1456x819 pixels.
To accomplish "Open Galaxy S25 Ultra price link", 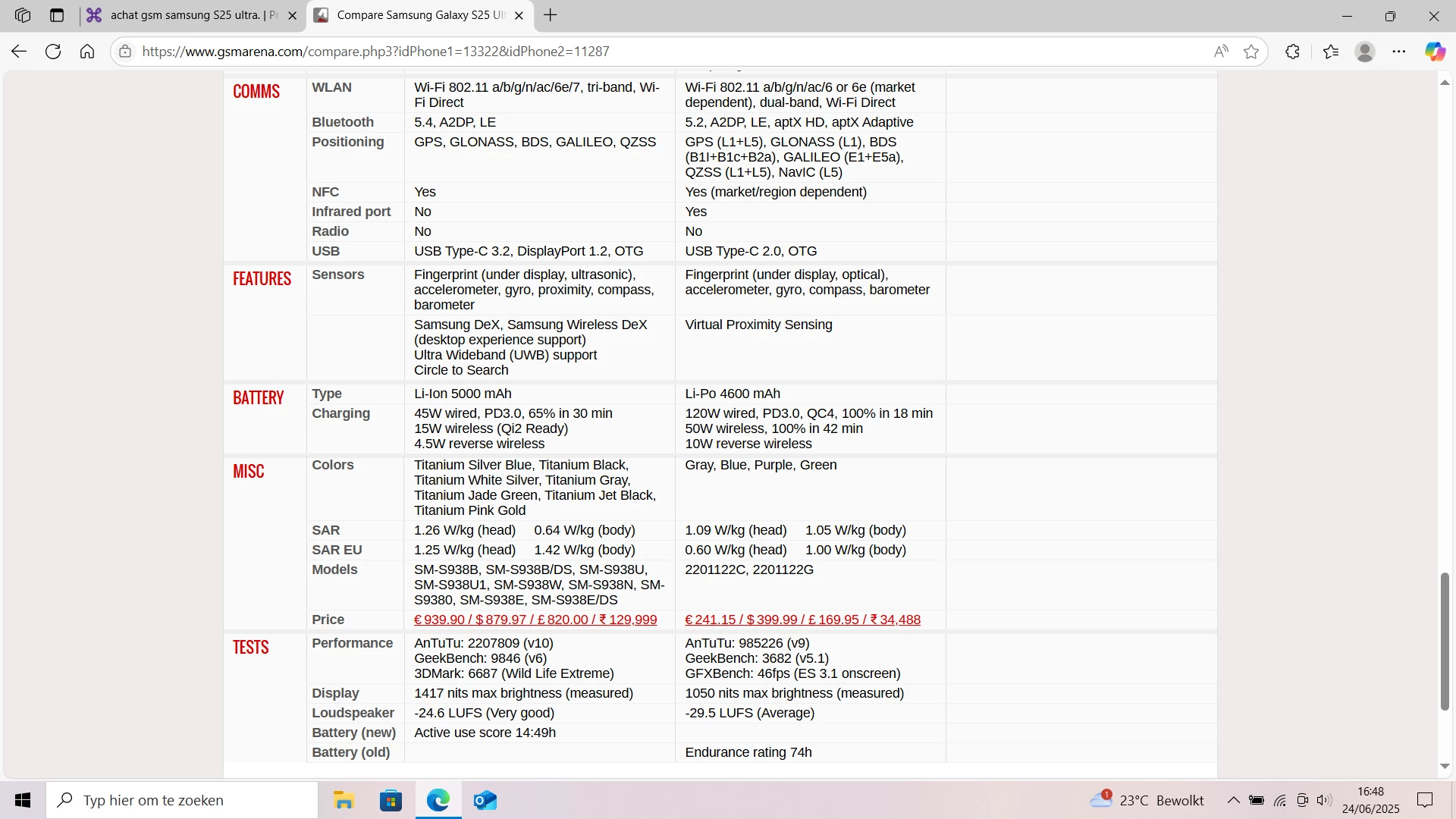I will 535,620.
